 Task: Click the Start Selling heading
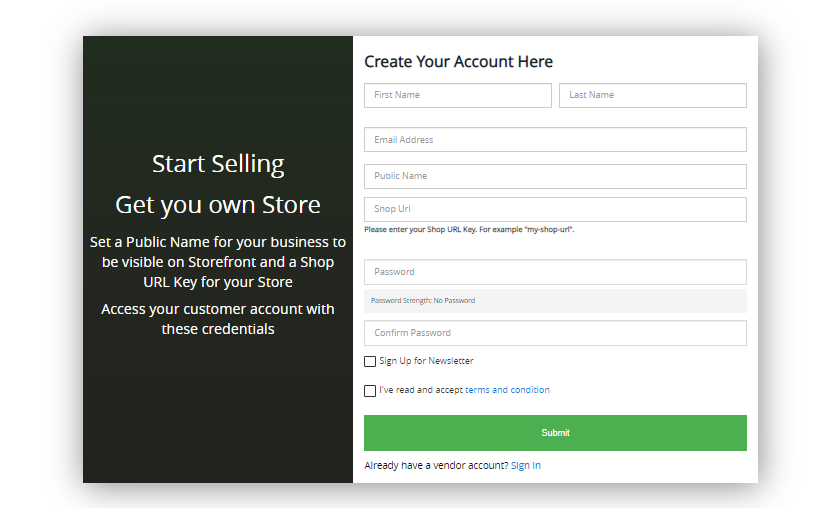click(x=218, y=163)
